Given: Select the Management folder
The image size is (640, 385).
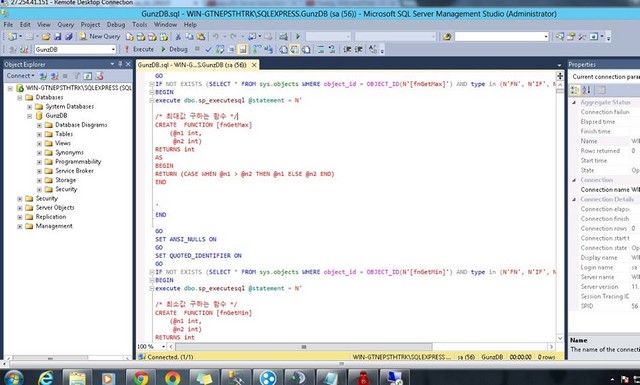Looking at the screenshot, I should [54, 226].
